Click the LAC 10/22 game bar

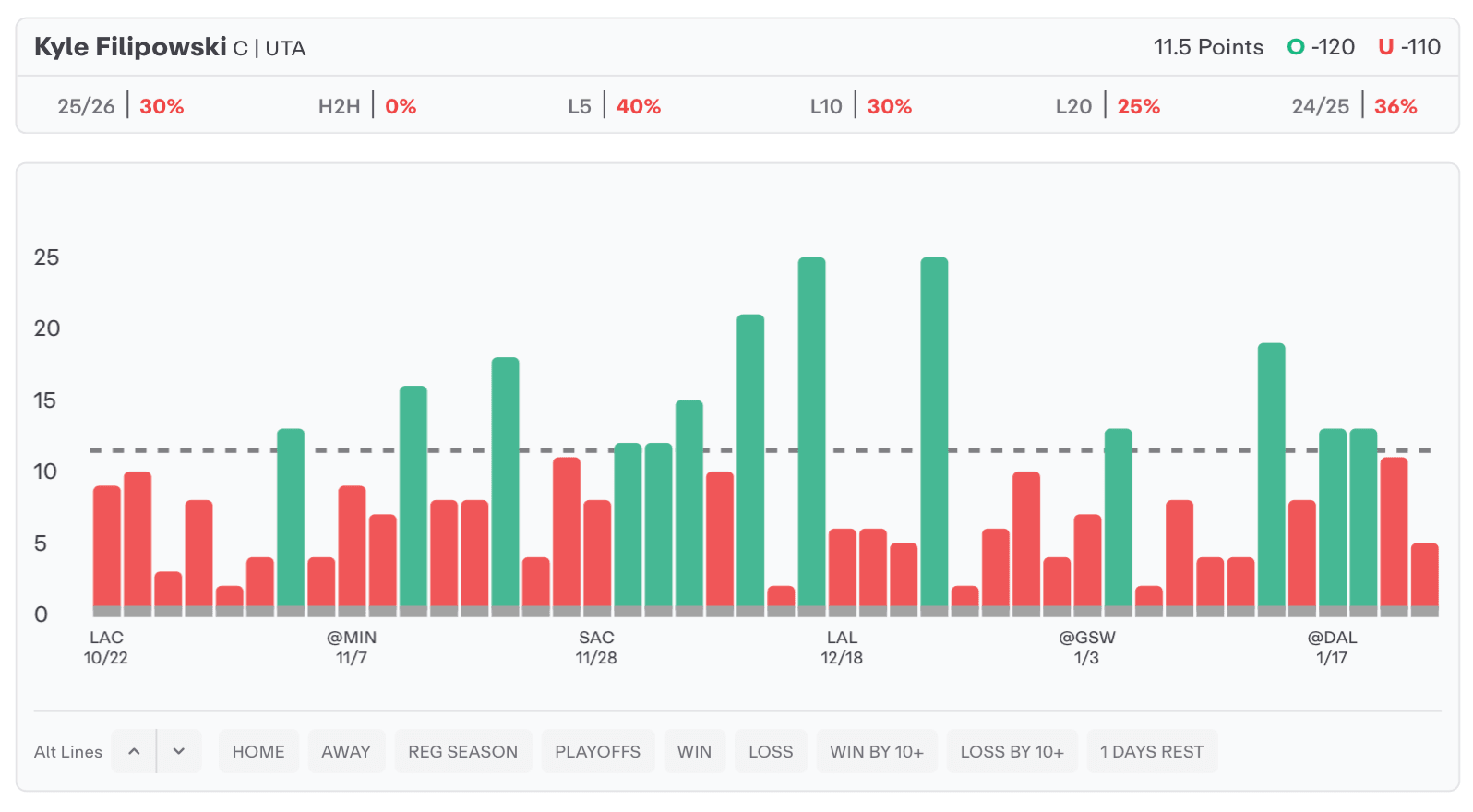pos(107,546)
